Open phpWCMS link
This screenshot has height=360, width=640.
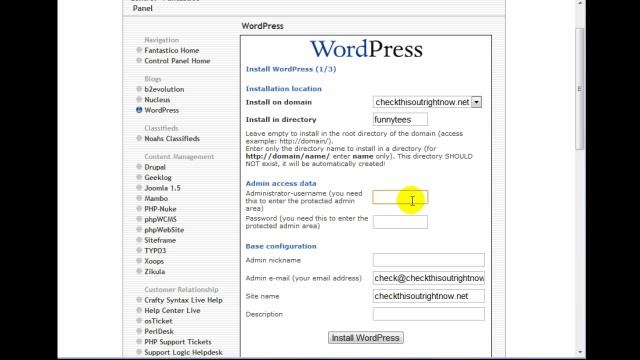tap(160, 220)
